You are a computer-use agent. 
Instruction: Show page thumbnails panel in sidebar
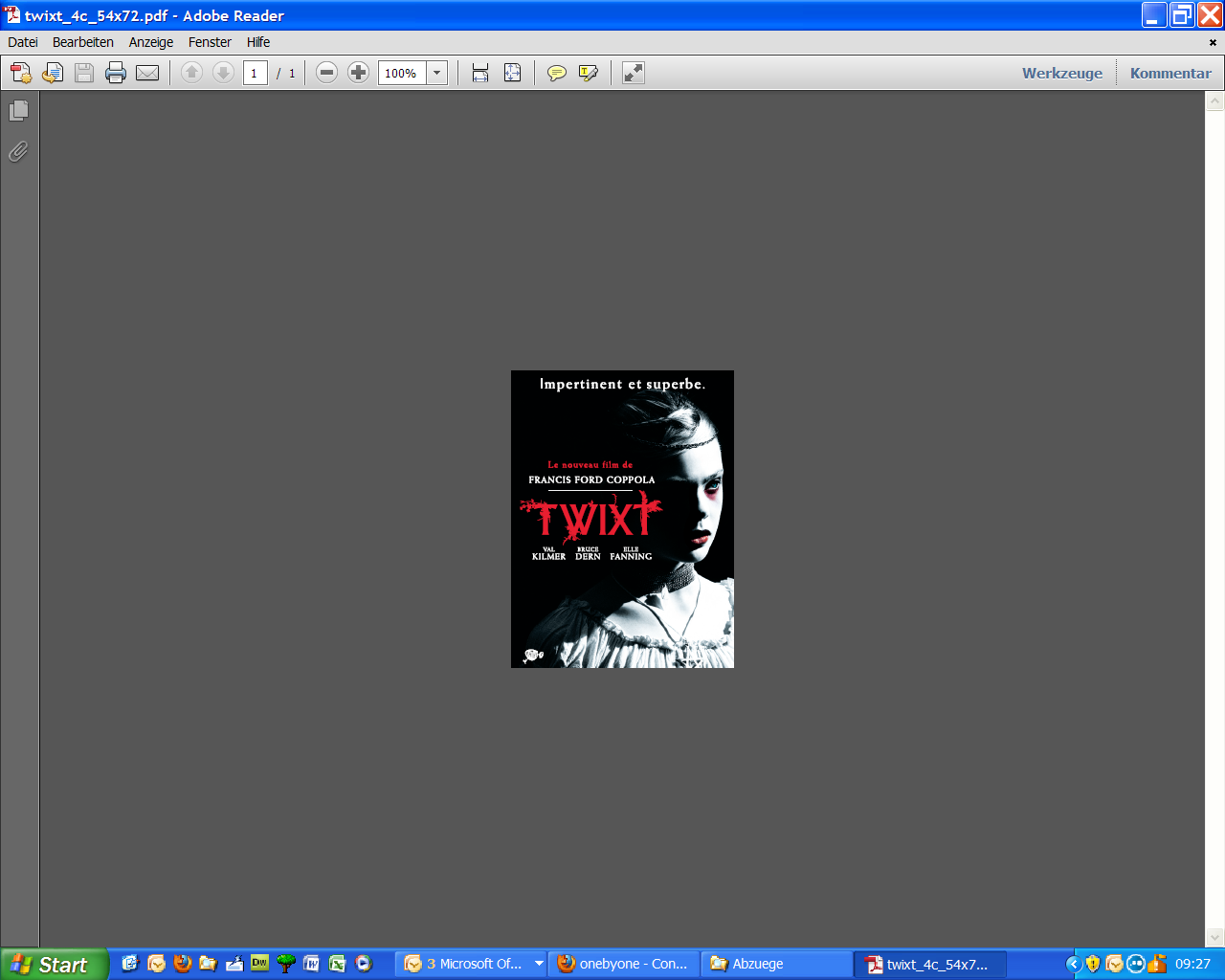pyautogui.click(x=18, y=111)
